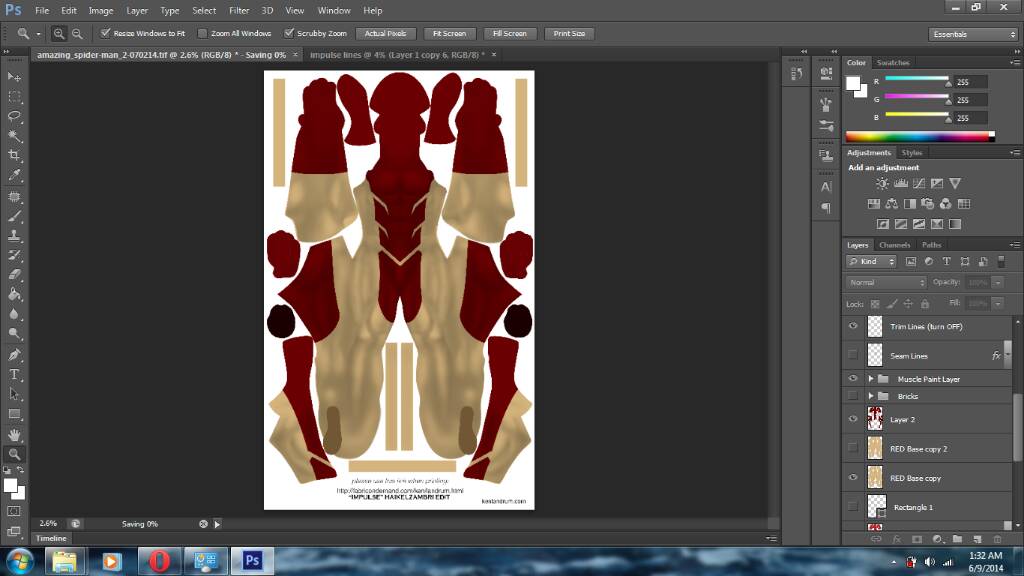Open the Filter menu
The width and height of the screenshot is (1024, 576).
(x=238, y=10)
